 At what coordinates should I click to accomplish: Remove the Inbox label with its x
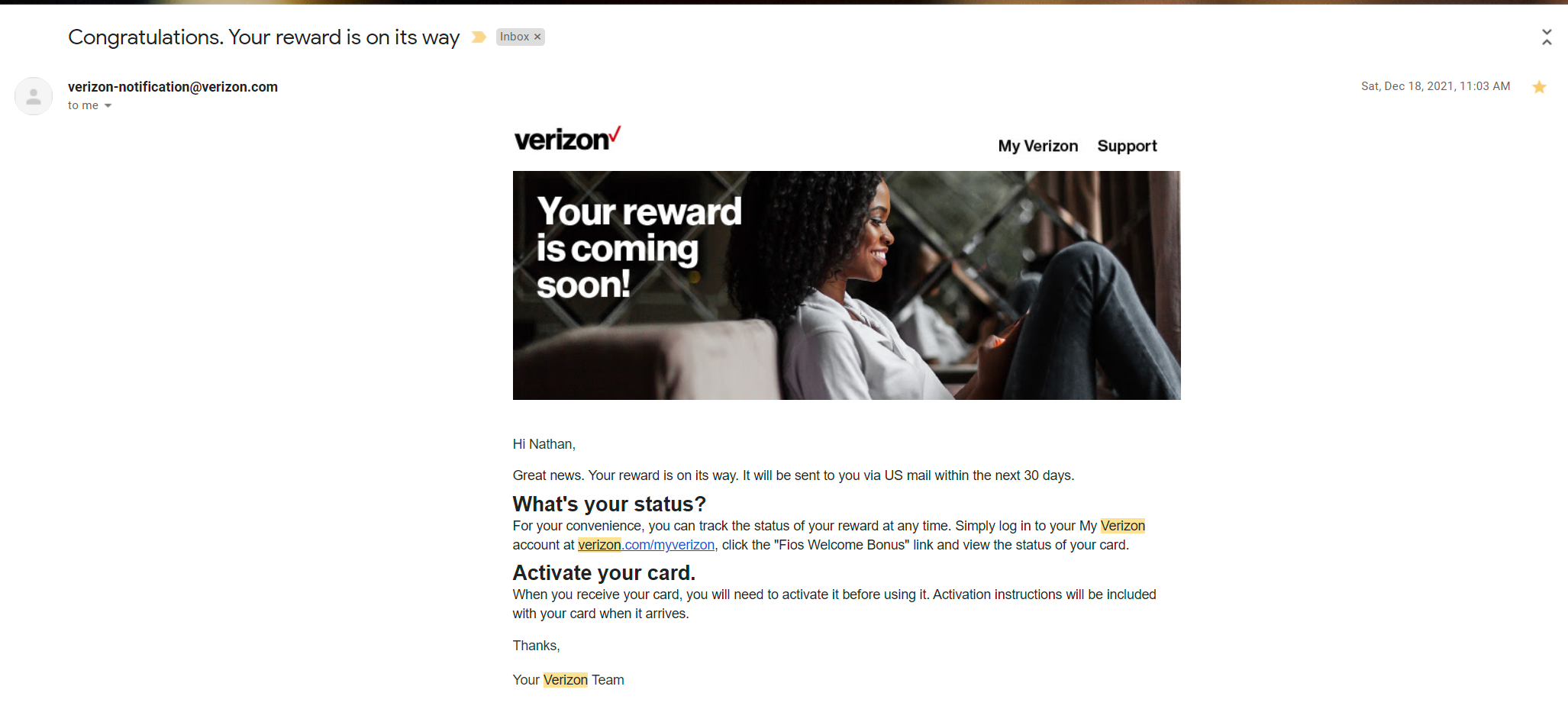(537, 37)
